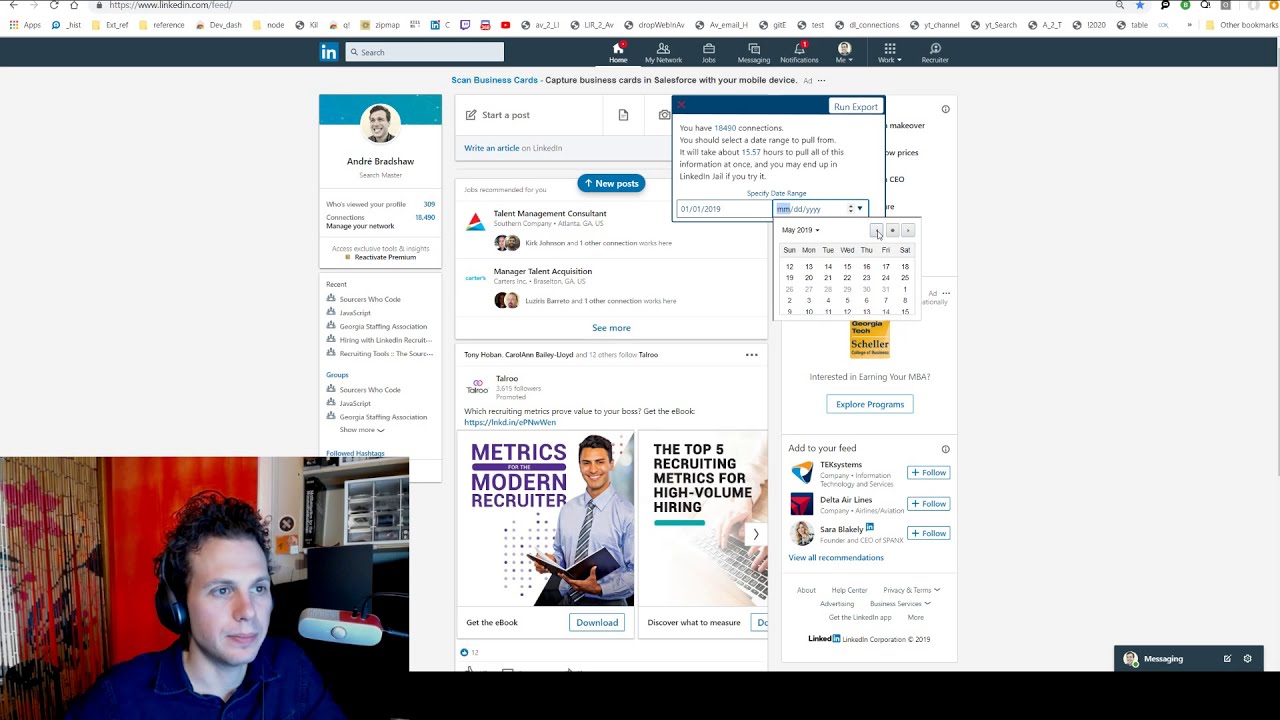Screen dimensions: 1280x720
Task: Open Dev_dash bookmark
Action: (219, 25)
